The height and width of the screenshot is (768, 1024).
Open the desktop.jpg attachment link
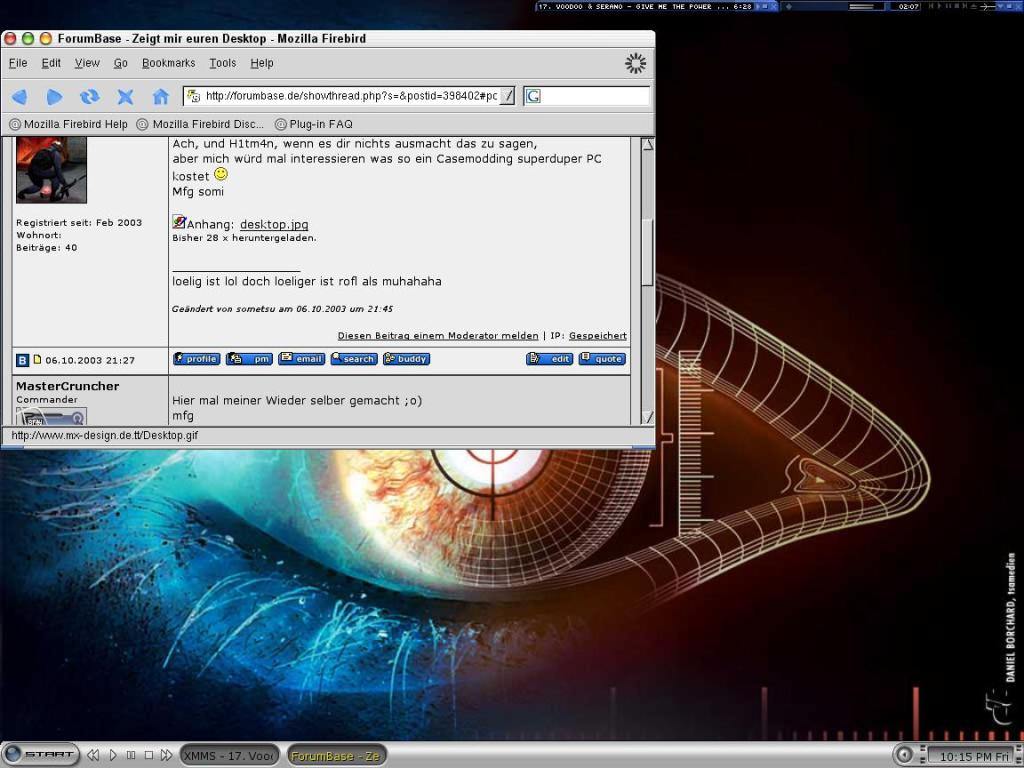[274, 225]
